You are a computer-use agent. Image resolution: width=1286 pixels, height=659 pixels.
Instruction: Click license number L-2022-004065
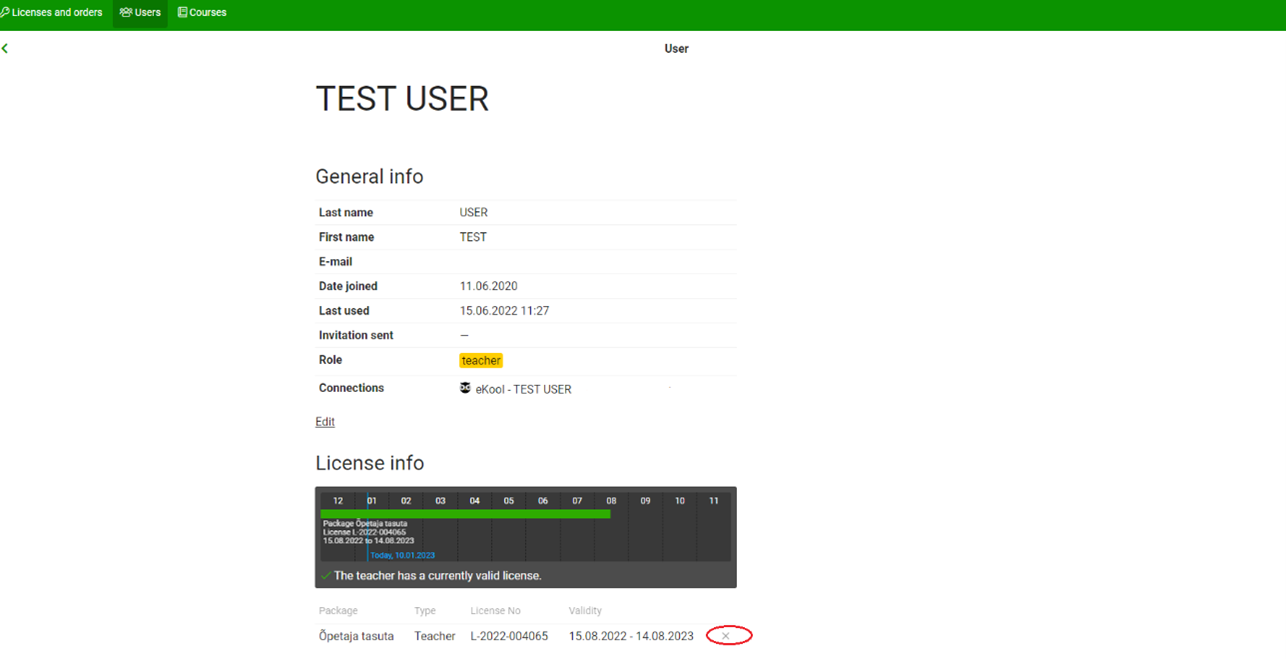pyautogui.click(x=509, y=636)
